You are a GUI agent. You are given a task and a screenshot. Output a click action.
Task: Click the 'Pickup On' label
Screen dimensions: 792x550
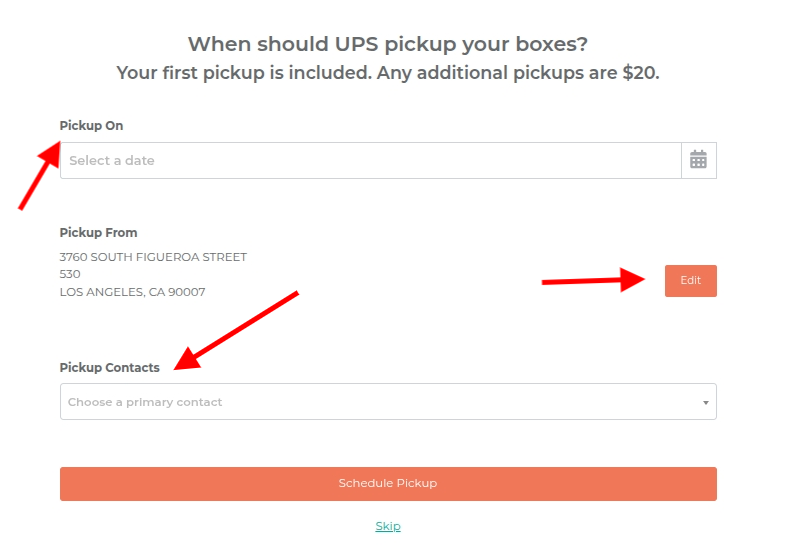tap(91, 126)
